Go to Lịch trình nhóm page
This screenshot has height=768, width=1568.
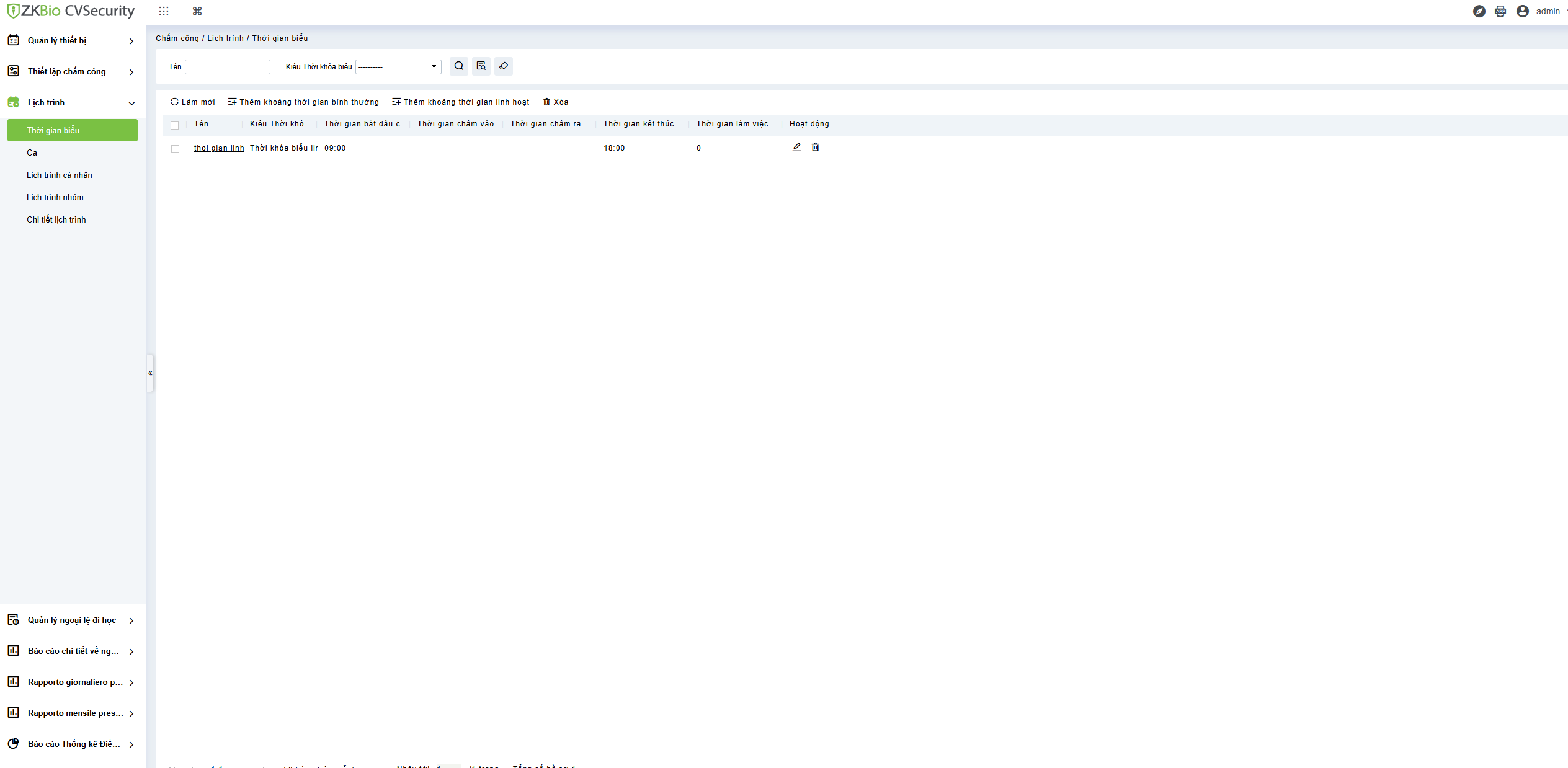[x=55, y=198]
